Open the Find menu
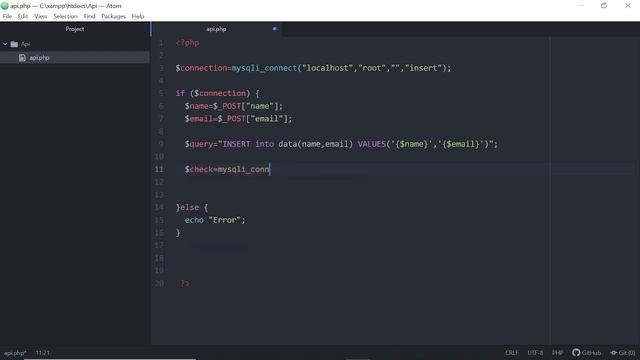 coord(89,16)
